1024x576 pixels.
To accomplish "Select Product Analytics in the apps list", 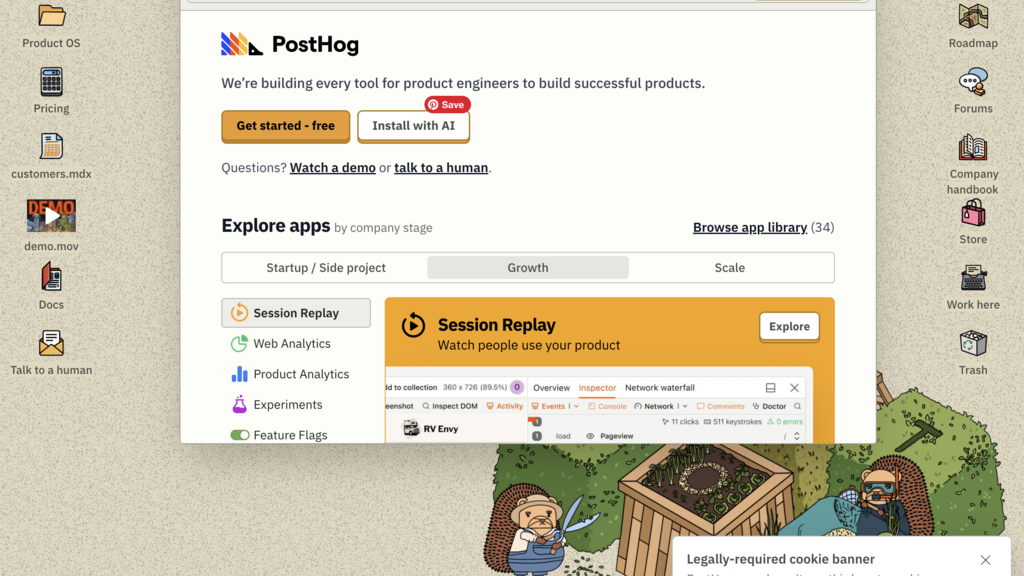I will 296,374.
